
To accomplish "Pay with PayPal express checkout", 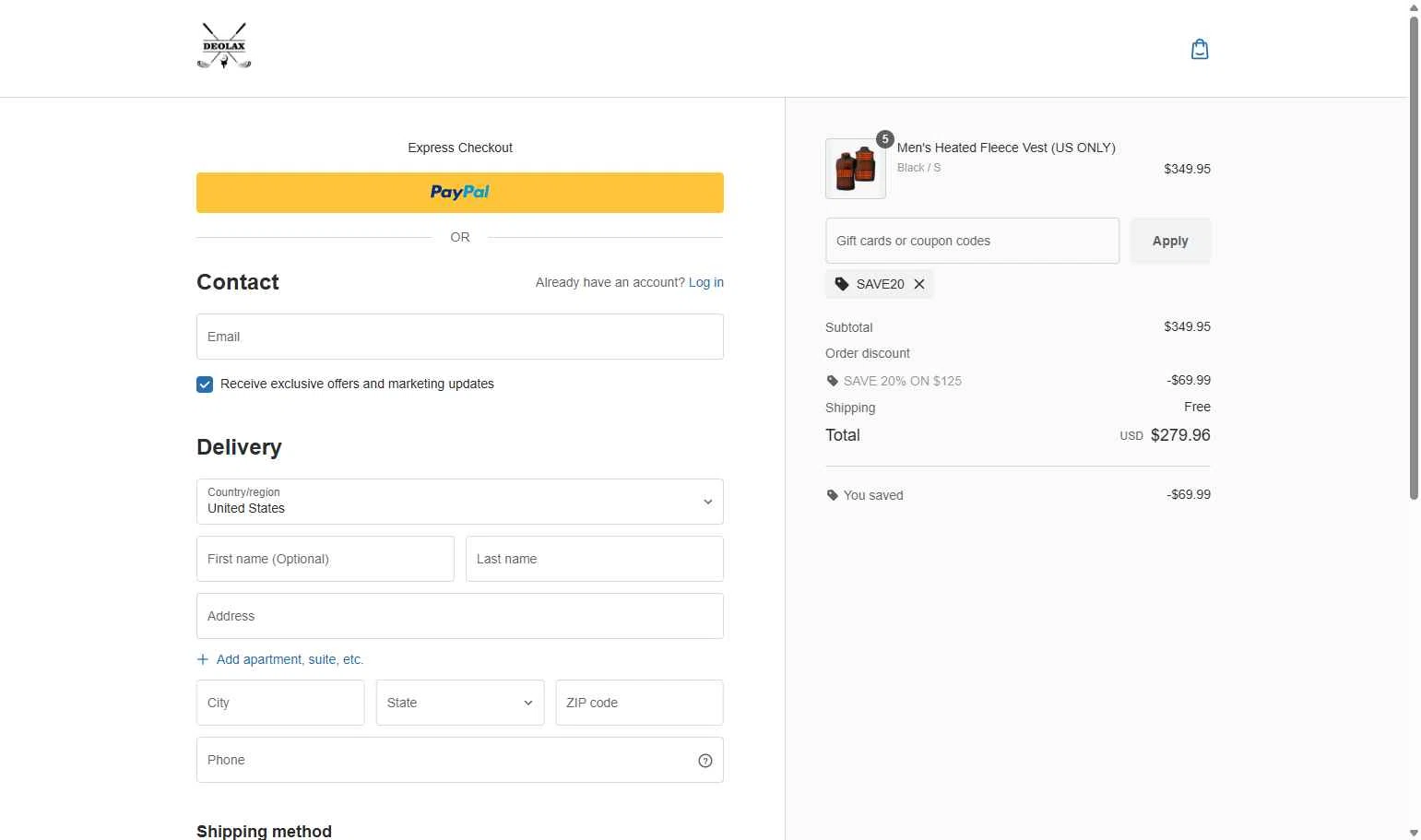I will 460,193.
